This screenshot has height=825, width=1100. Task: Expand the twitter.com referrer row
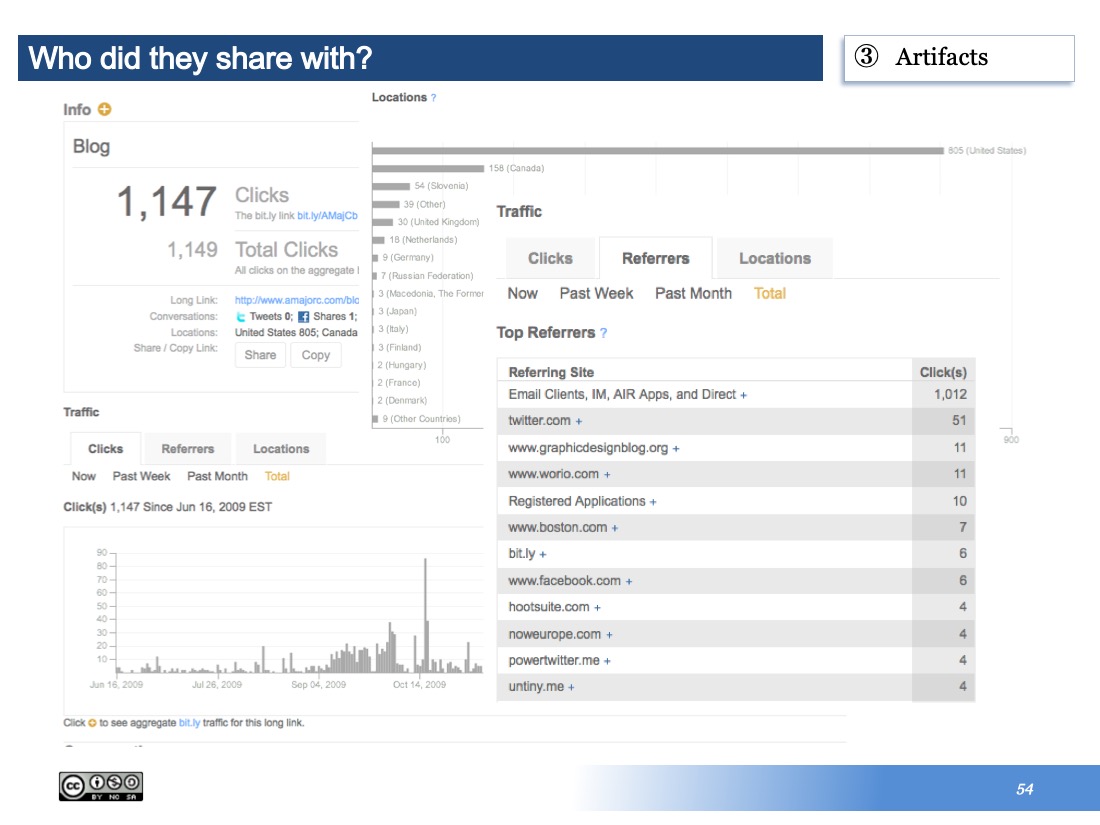point(579,422)
